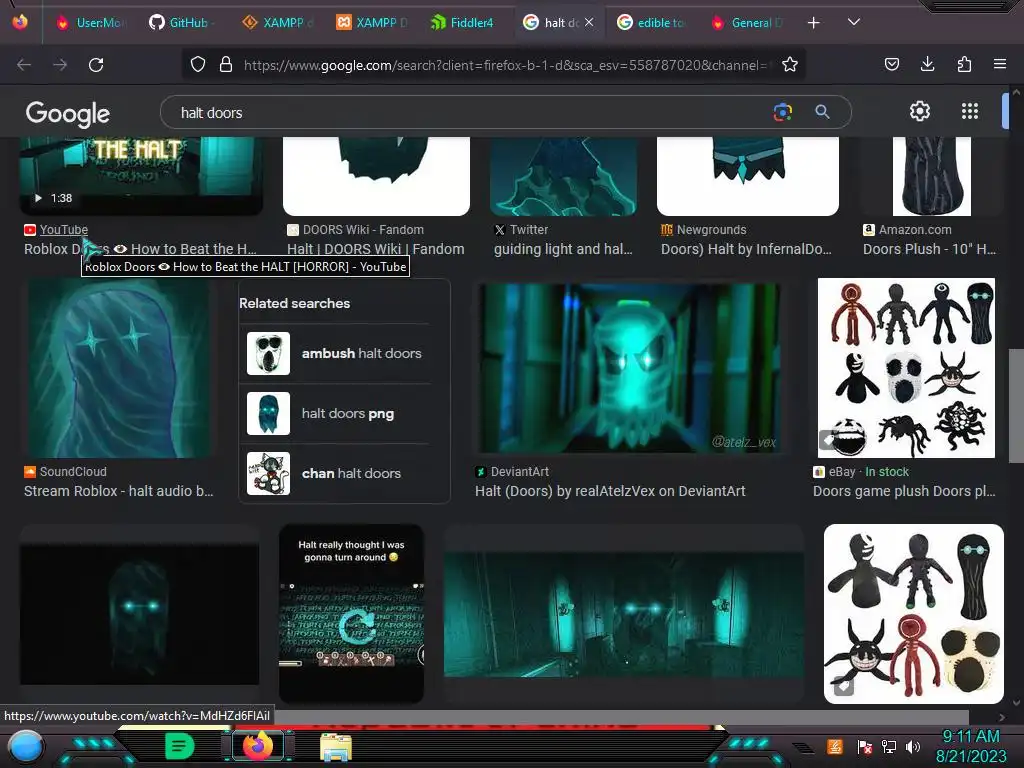1024x768 pixels.
Task: Switch to the Fiddler4 tab
Action: pyautogui.click(x=463, y=23)
